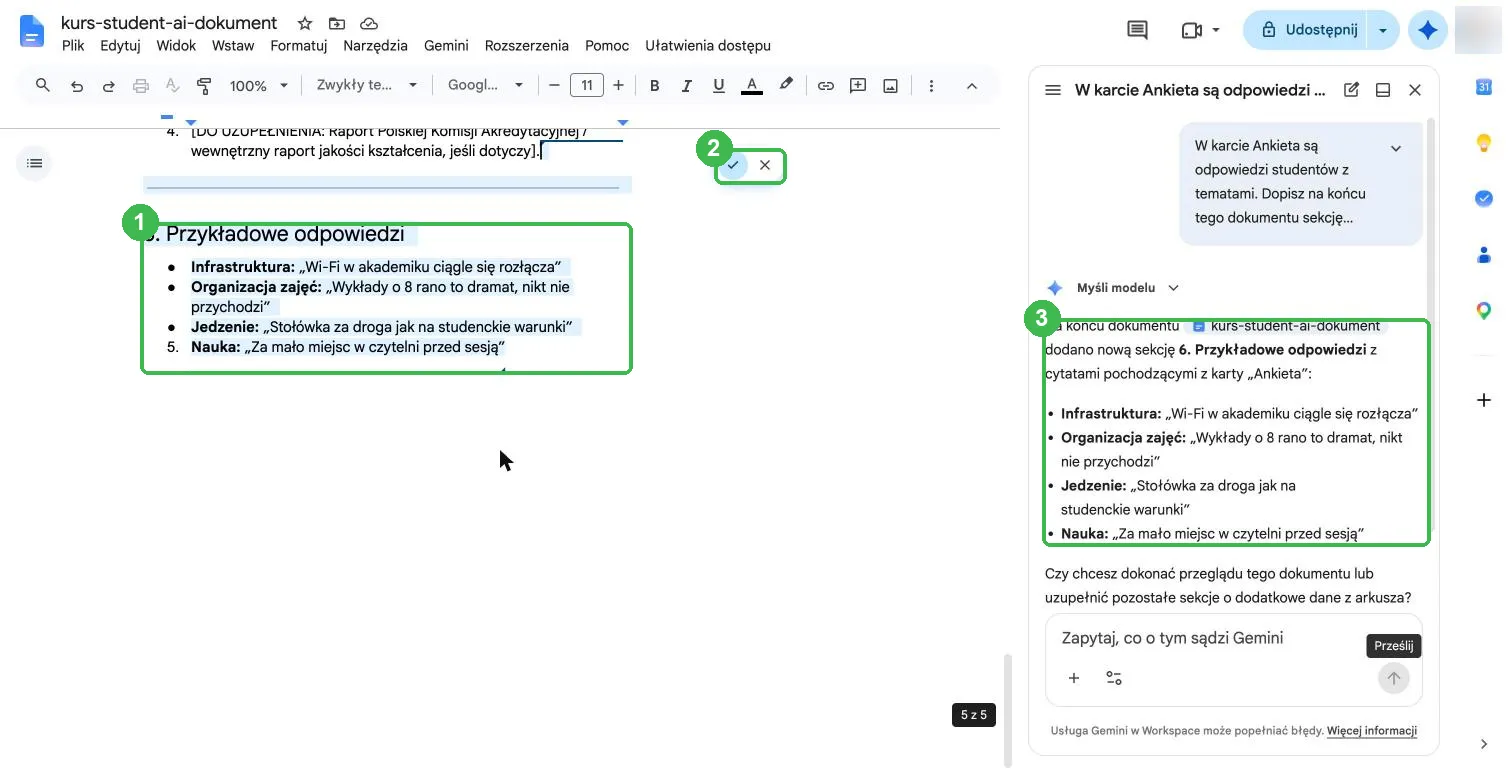Open Google Calendar in the side panel

coord(1484,88)
